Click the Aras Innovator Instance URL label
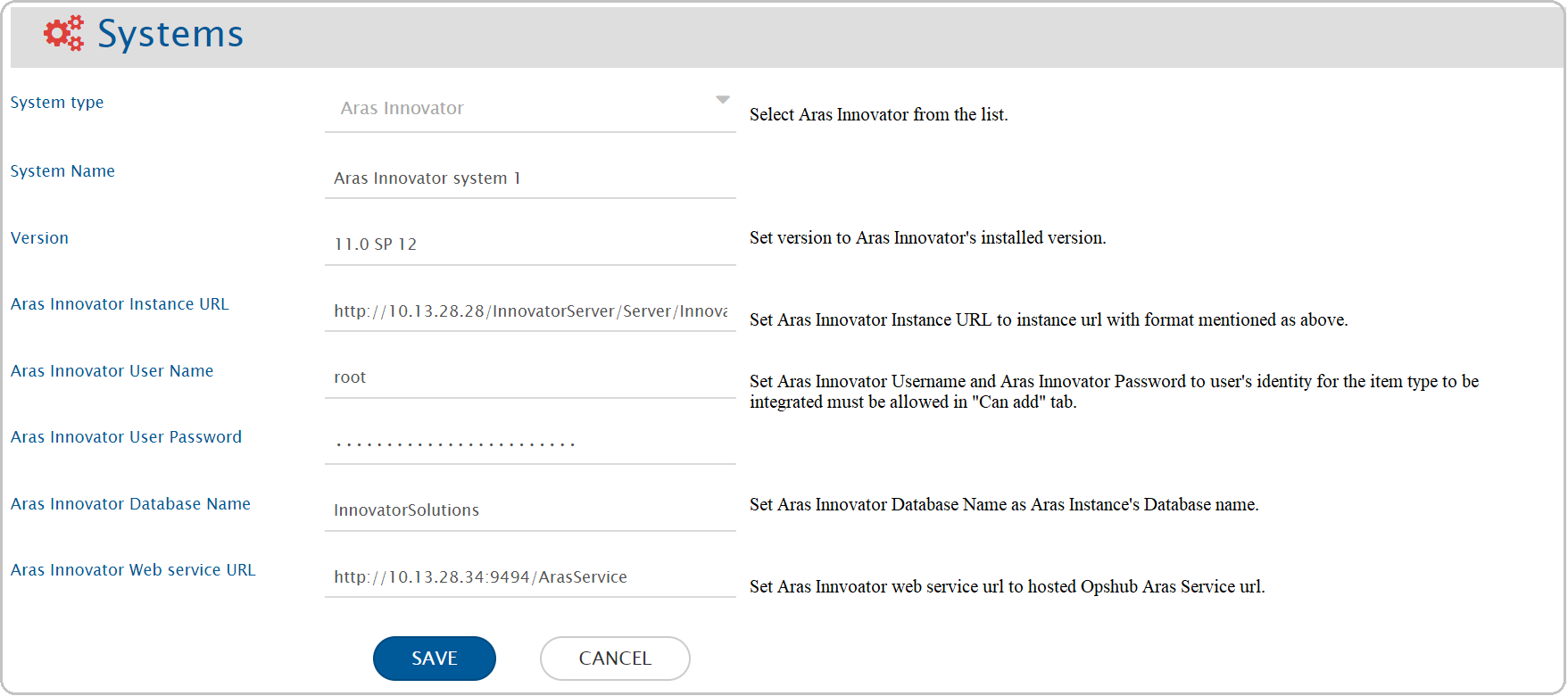Image resolution: width=1568 pixels, height=696 pixels. [x=120, y=304]
